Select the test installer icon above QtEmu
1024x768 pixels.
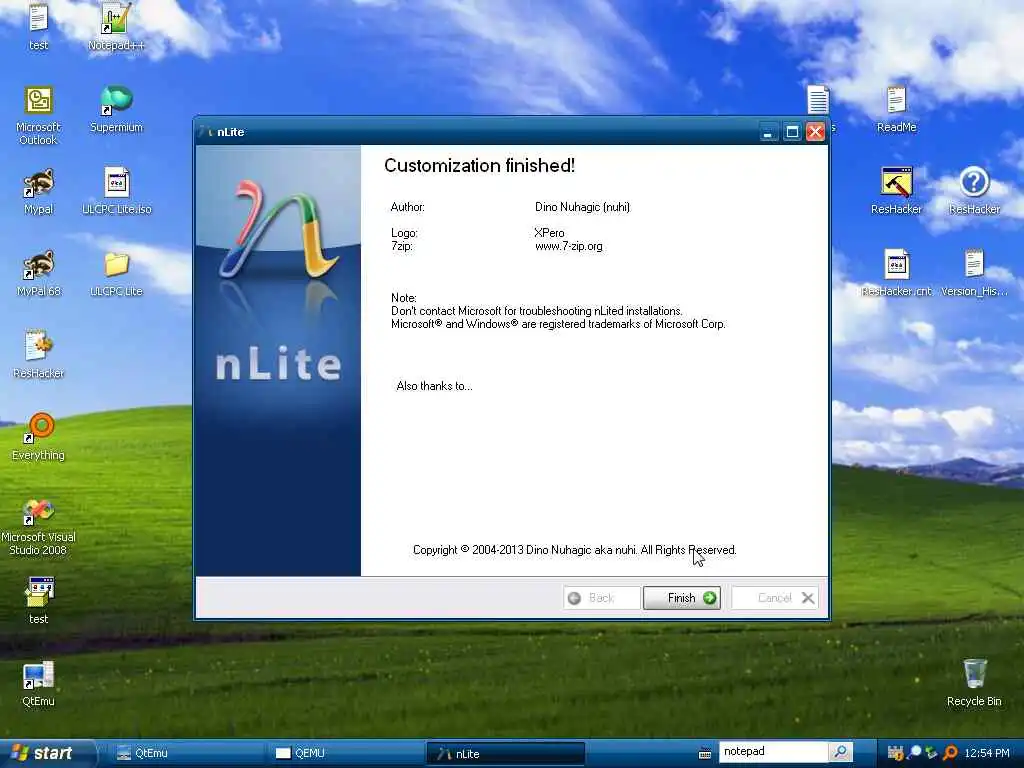pyautogui.click(x=39, y=601)
